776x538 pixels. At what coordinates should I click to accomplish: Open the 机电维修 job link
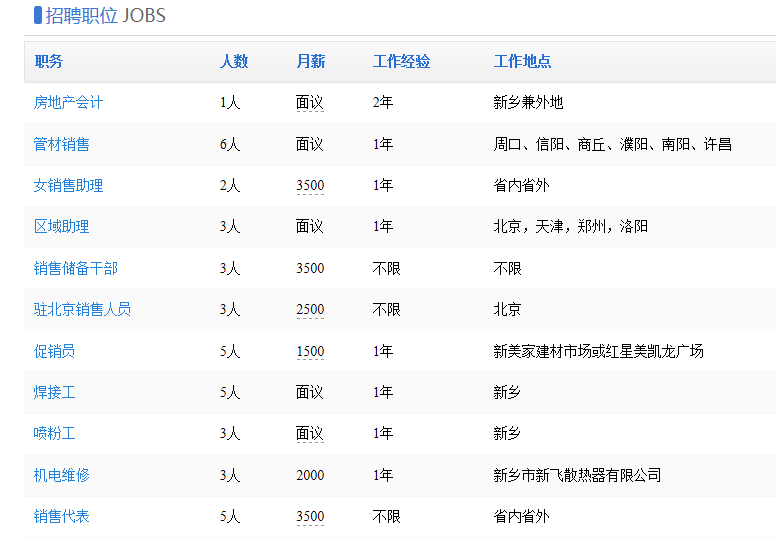point(61,475)
